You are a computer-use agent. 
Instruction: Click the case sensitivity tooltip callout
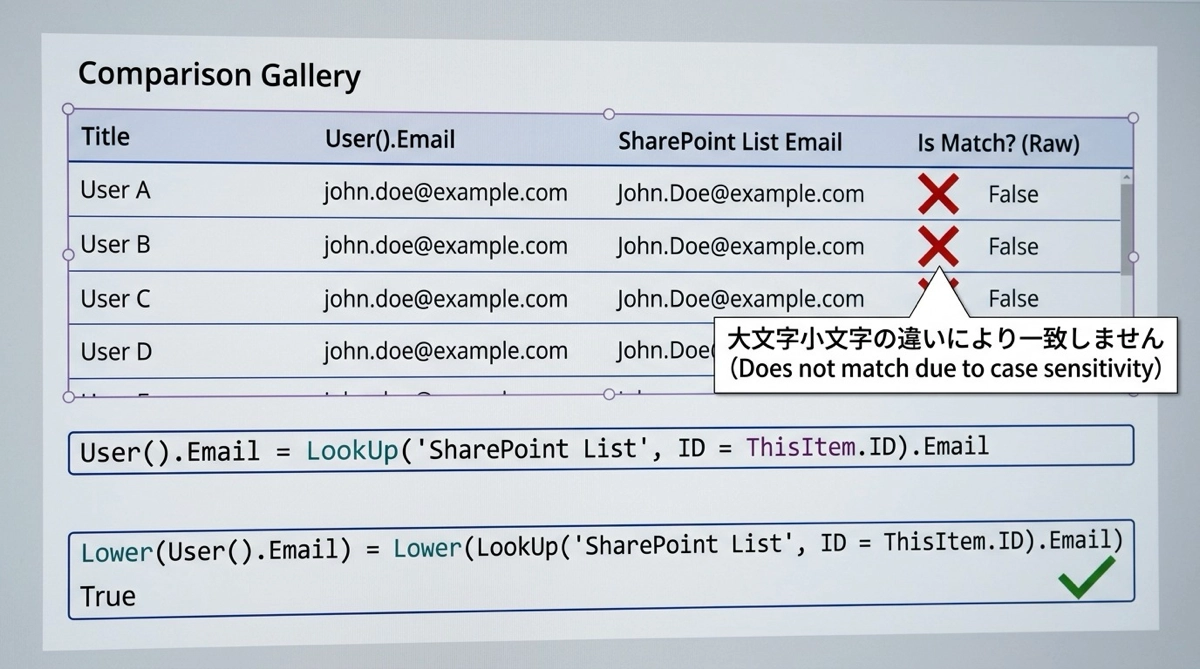(945, 354)
